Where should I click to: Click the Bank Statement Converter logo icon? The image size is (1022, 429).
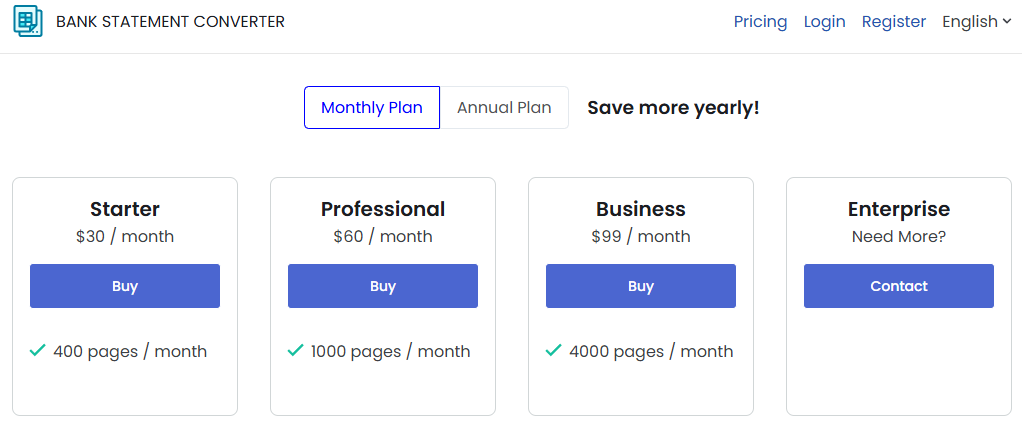click(x=28, y=21)
